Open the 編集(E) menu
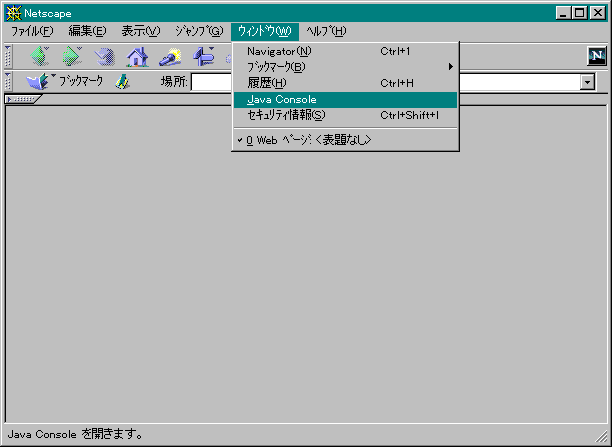The height and width of the screenshot is (447, 612). (x=87, y=31)
